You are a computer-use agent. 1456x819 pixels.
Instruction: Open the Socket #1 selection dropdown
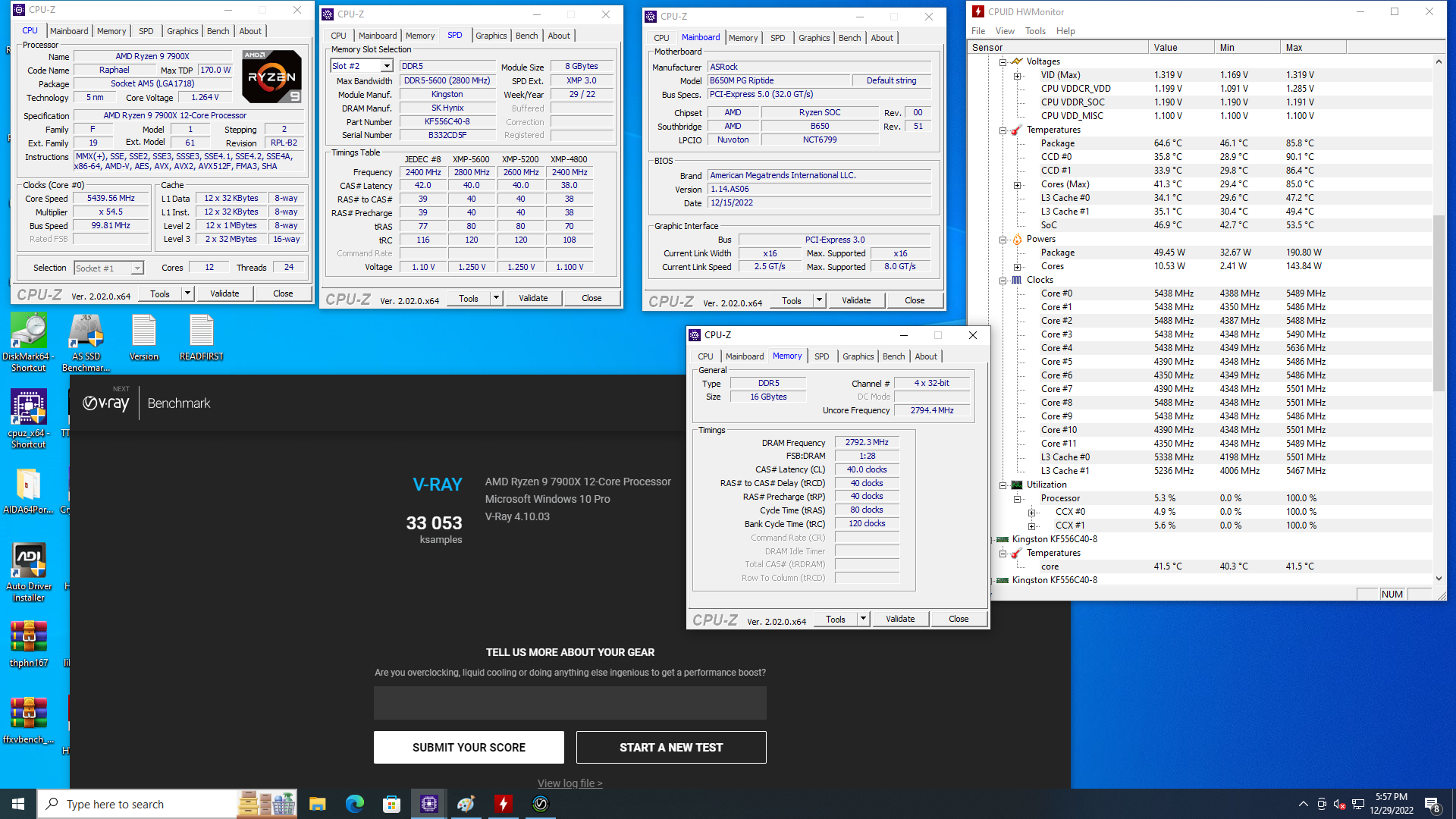click(137, 268)
